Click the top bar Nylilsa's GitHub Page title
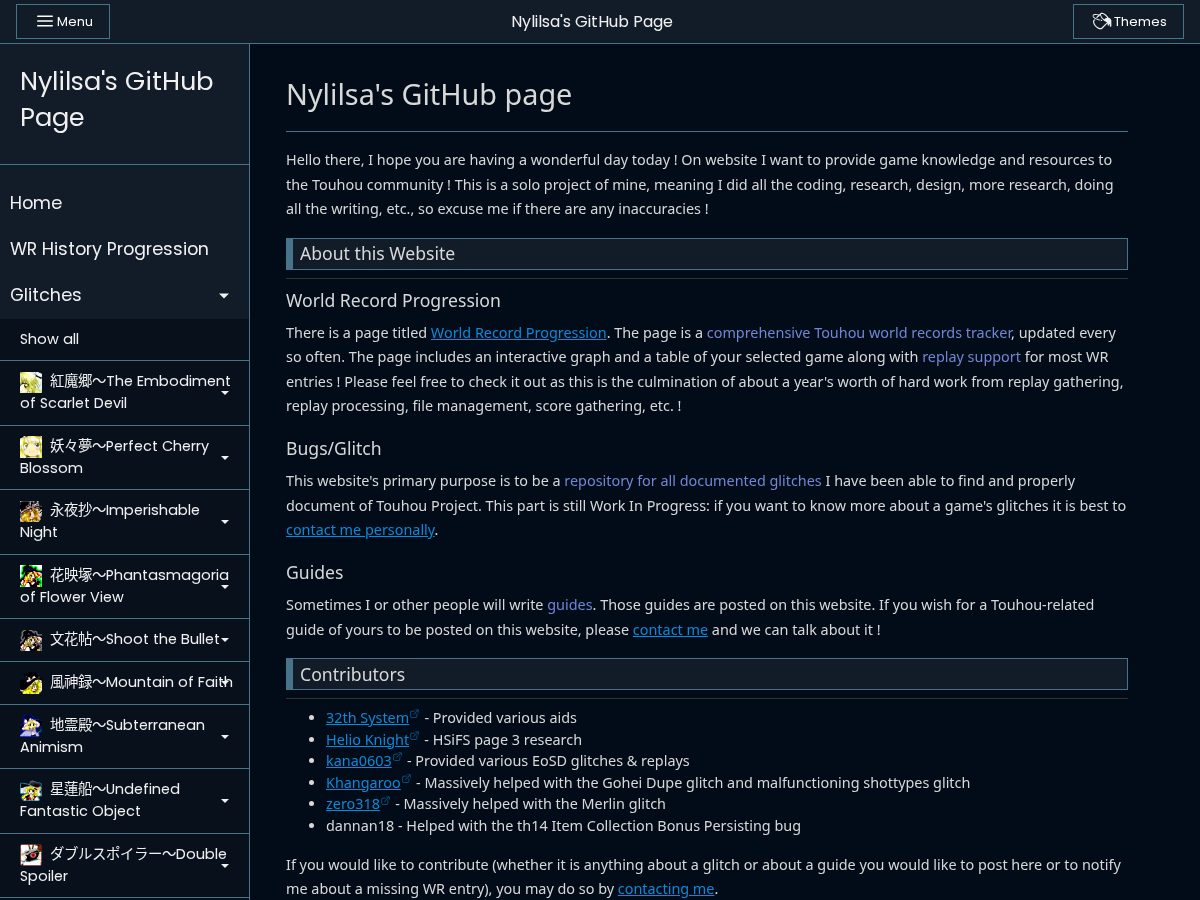The height and width of the screenshot is (900, 1200). 592,21
